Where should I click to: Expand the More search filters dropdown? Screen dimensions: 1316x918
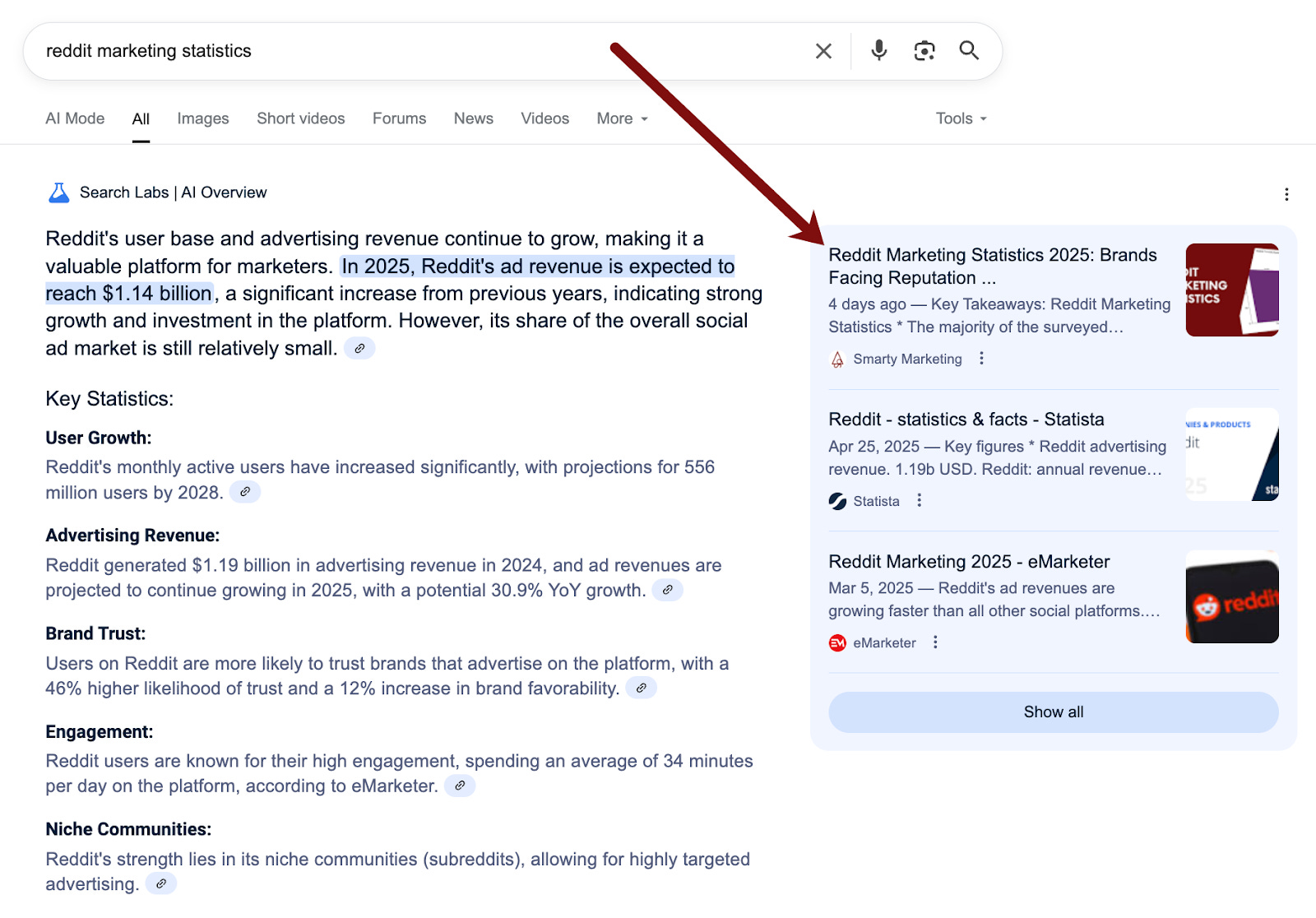click(x=623, y=118)
